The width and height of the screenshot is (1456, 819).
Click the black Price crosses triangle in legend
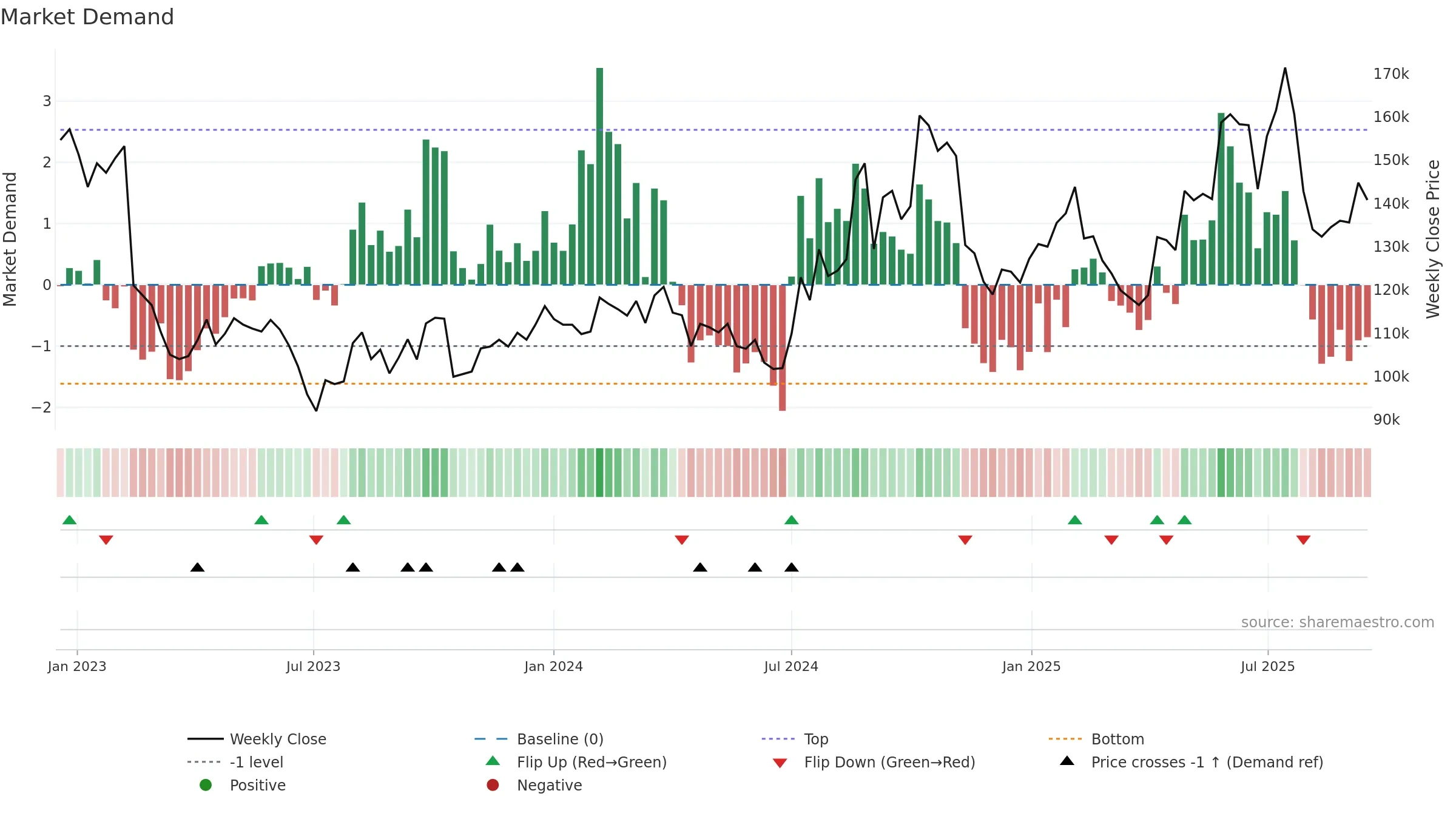point(1067,761)
